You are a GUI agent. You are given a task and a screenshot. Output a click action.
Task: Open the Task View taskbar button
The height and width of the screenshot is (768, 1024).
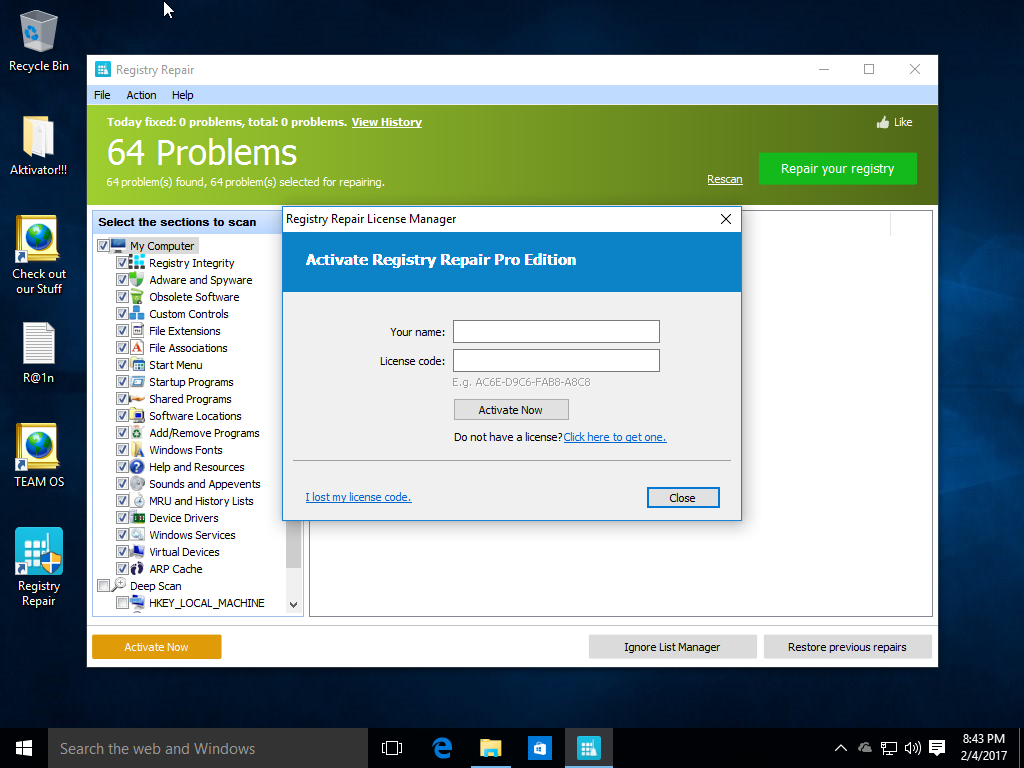pyautogui.click(x=392, y=748)
